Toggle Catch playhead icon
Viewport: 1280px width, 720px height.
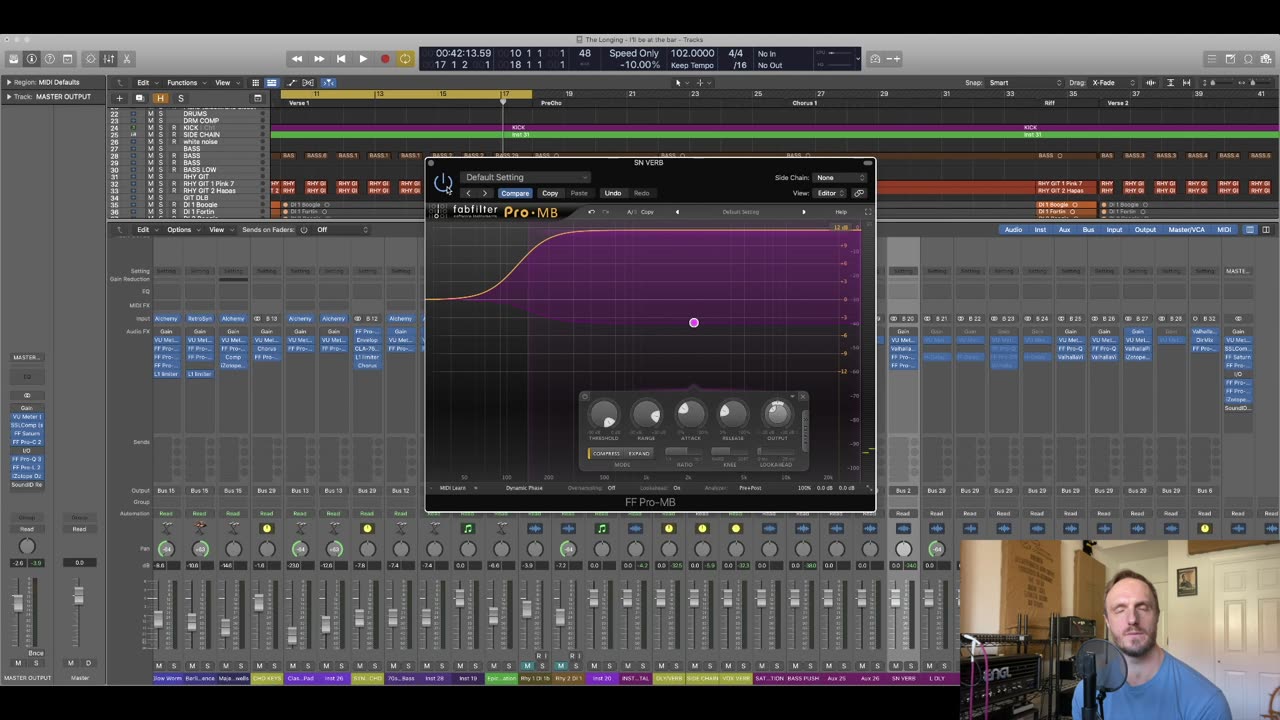click(328, 83)
